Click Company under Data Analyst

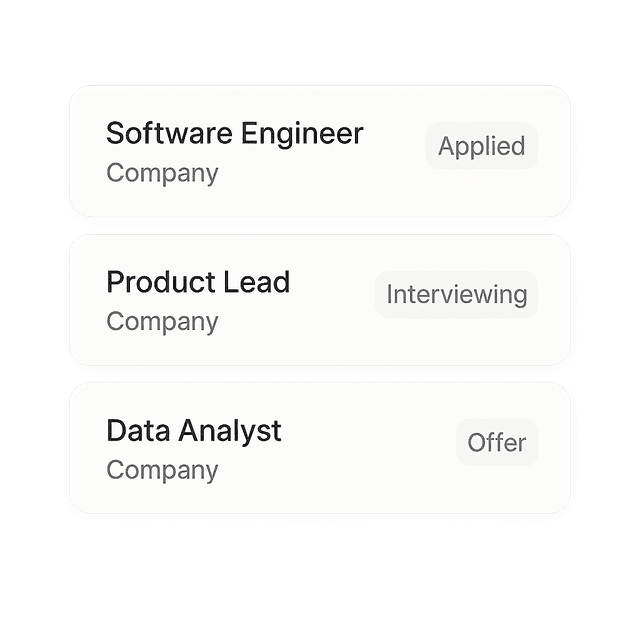point(162,470)
